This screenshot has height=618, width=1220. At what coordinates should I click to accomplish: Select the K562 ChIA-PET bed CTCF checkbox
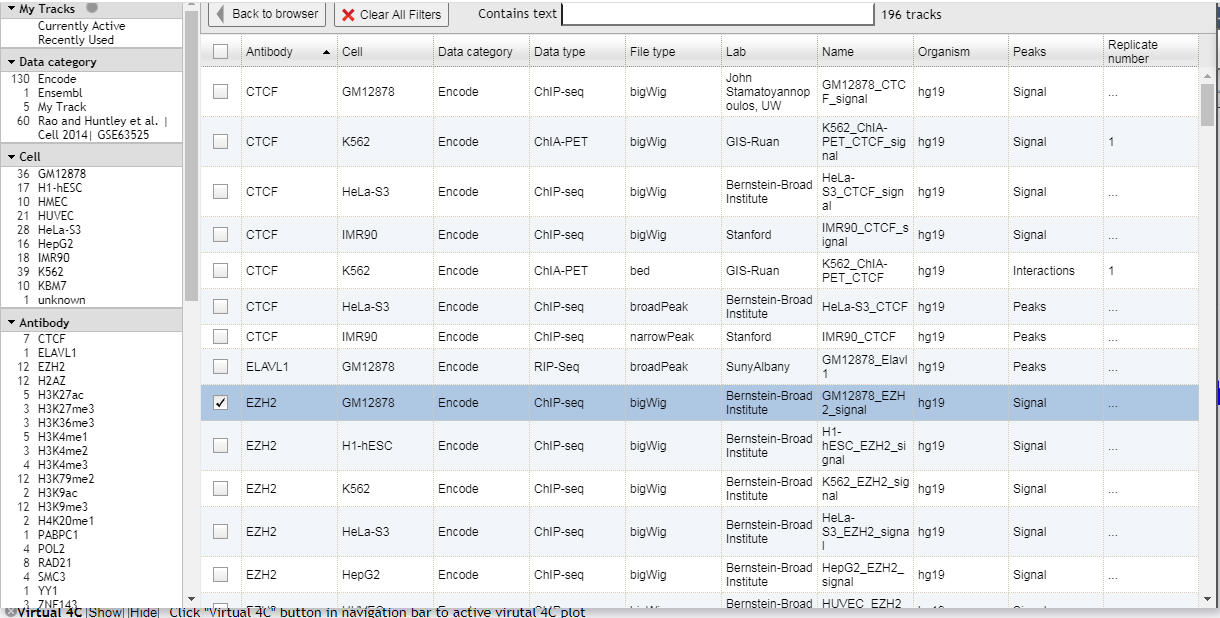(220, 271)
